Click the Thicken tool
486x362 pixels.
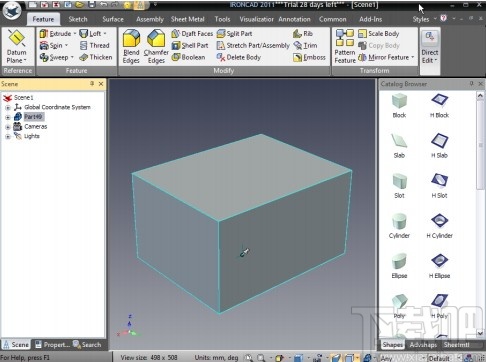click(96, 57)
